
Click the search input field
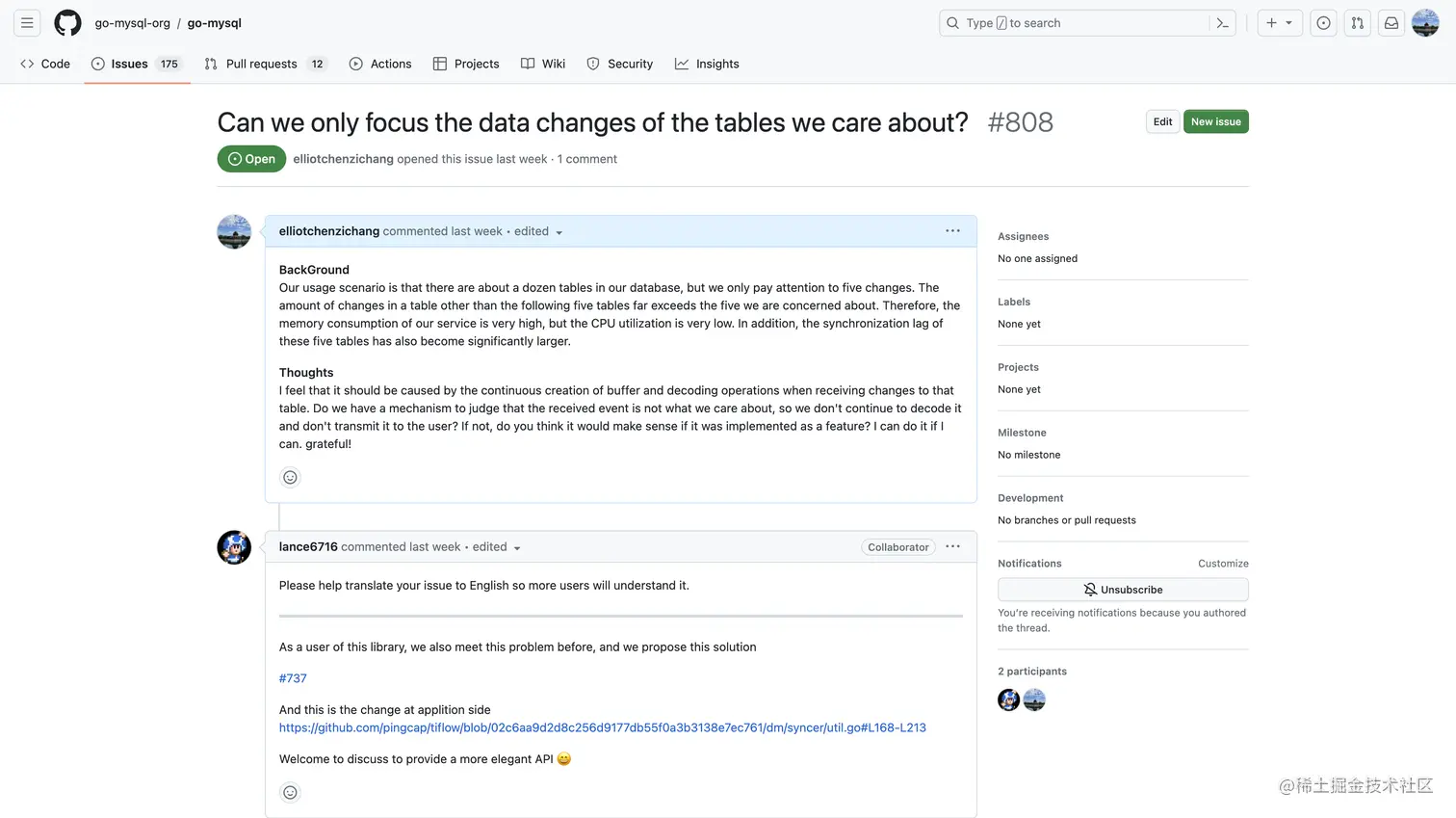[1074, 23]
